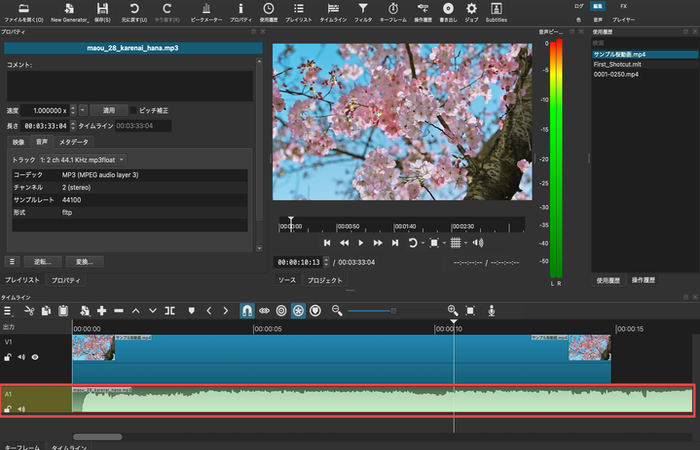The width and height of the screenshot is (700, 450).
Task: Open the audio track (トラック) dropdown
Action: click(x=83, y=159)
